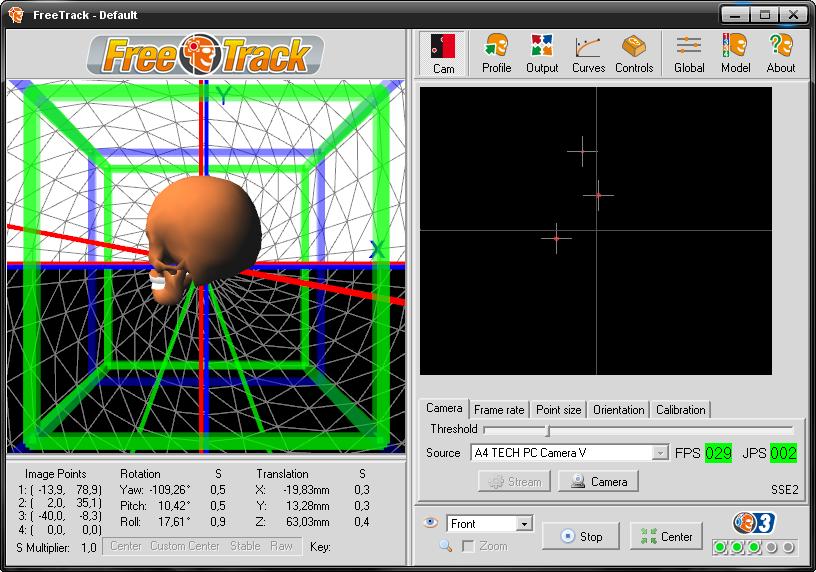The width and height of the screenshot is (816, 572).
Task: Close the FreeTrack window
Action: click(x=793, y=15)
